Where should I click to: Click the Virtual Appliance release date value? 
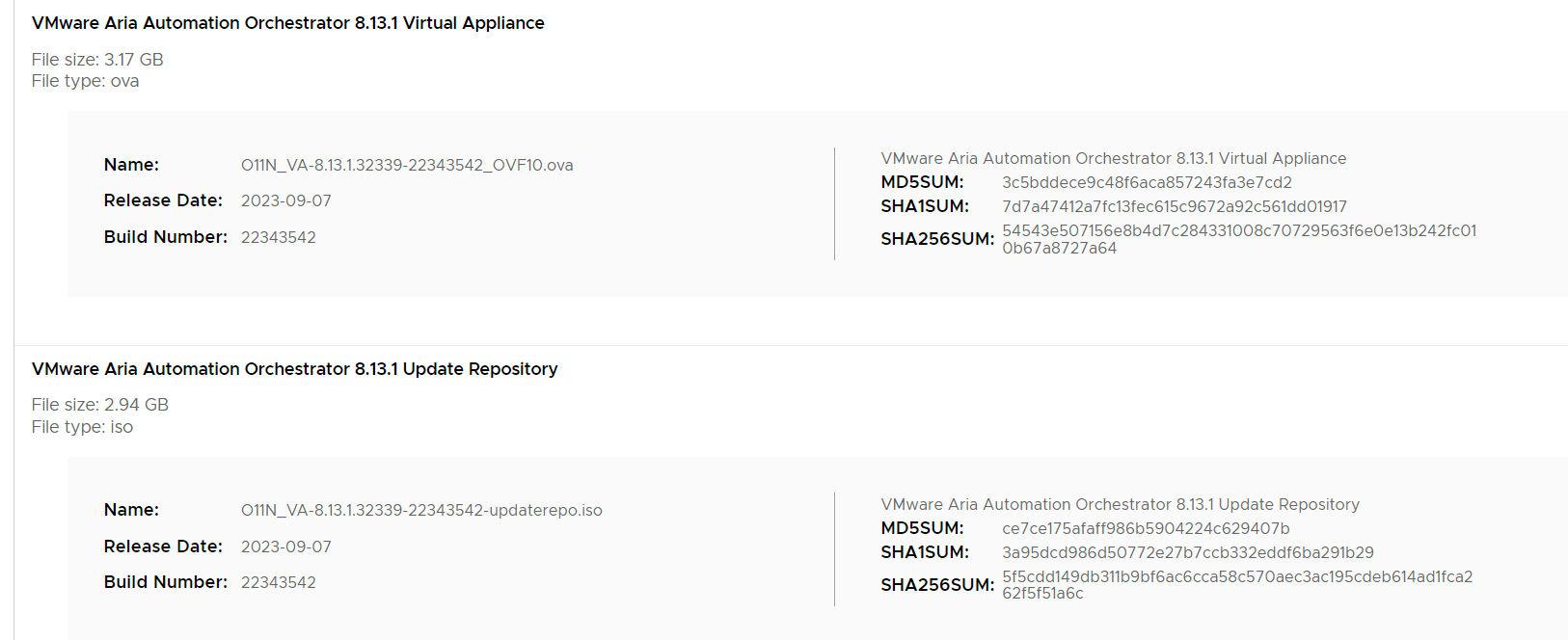point(285,200)
